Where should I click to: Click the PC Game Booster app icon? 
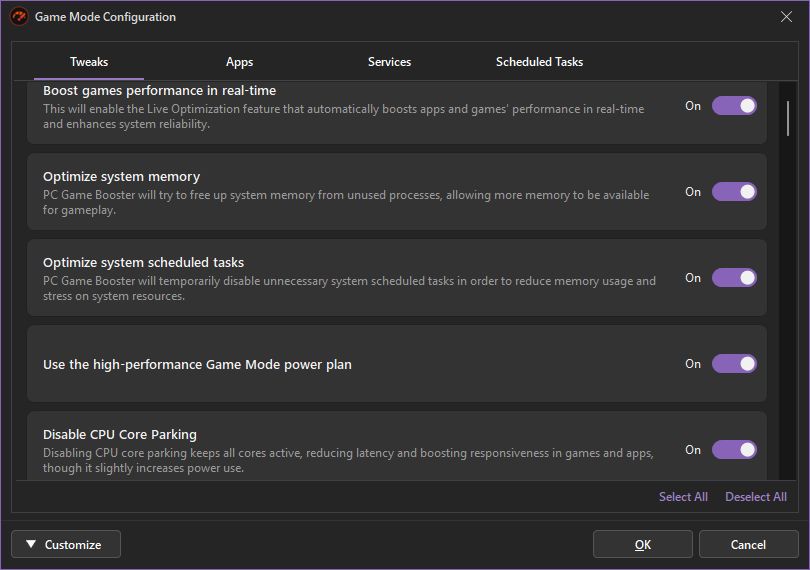19,17
